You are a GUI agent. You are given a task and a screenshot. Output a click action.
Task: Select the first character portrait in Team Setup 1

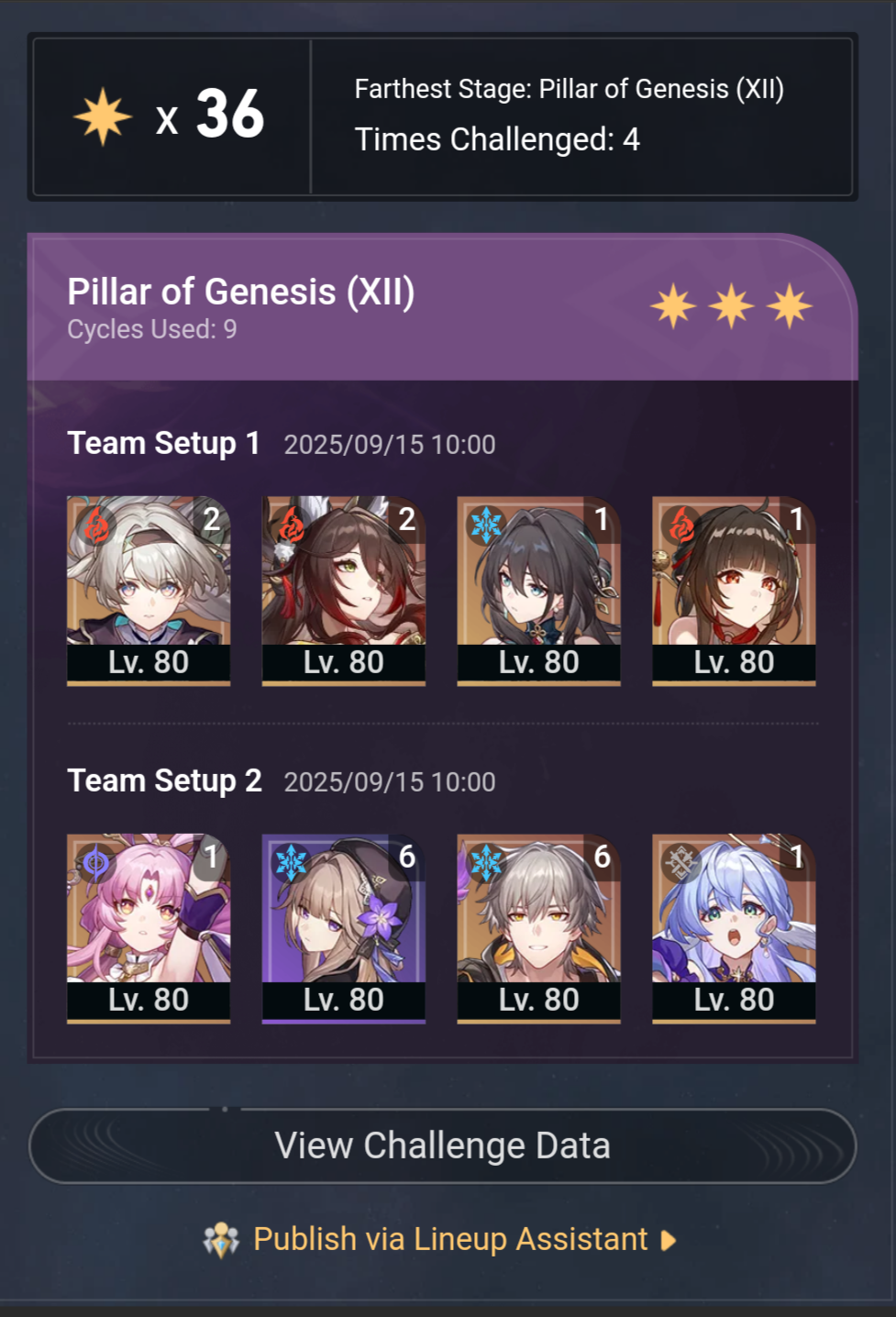(x=149, y=591)
